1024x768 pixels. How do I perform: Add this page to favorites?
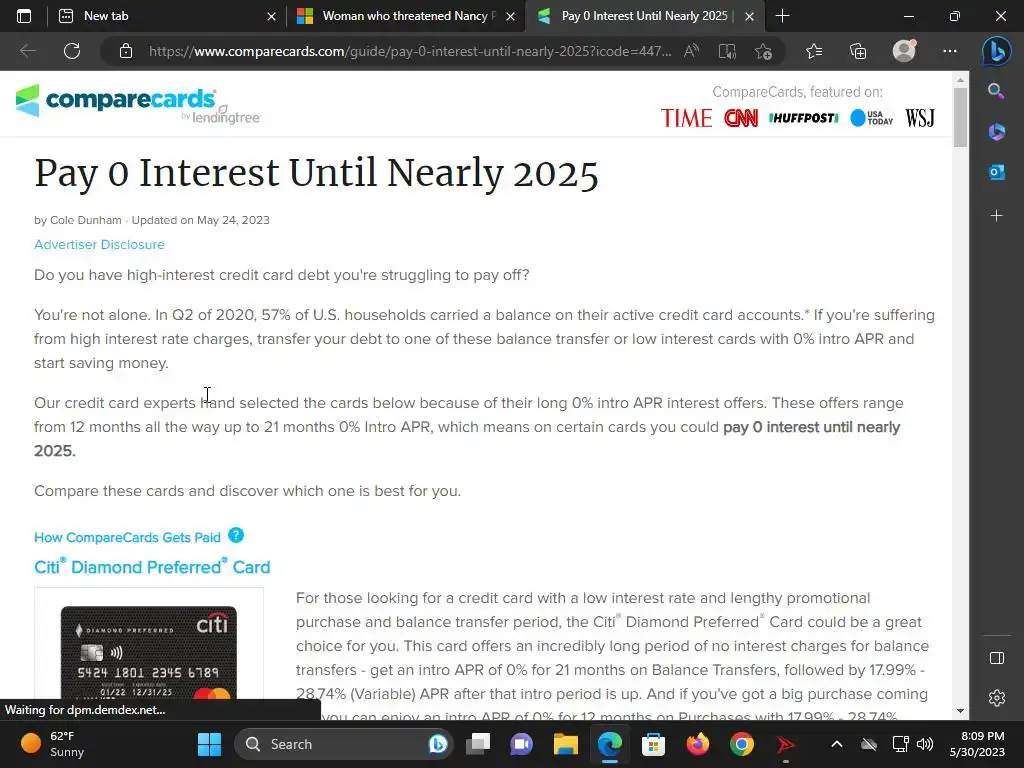point(763,51)
